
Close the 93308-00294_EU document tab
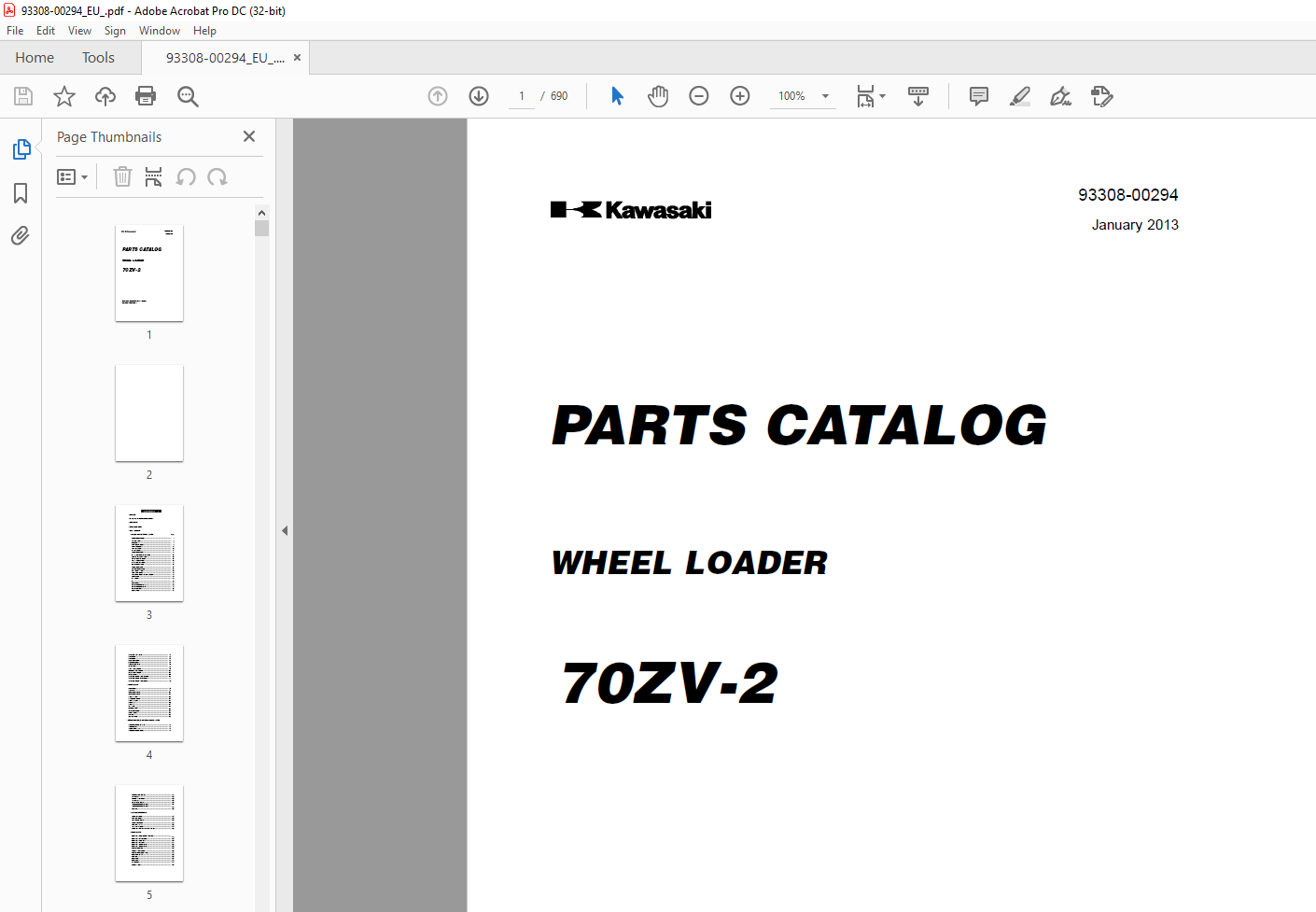(x=297, y=58)
